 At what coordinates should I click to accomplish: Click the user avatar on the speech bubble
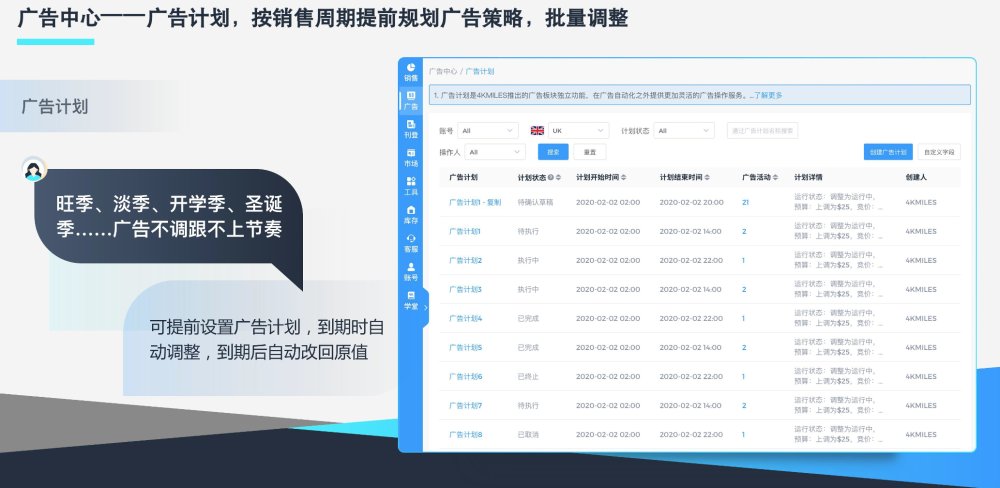click(33, 170)
